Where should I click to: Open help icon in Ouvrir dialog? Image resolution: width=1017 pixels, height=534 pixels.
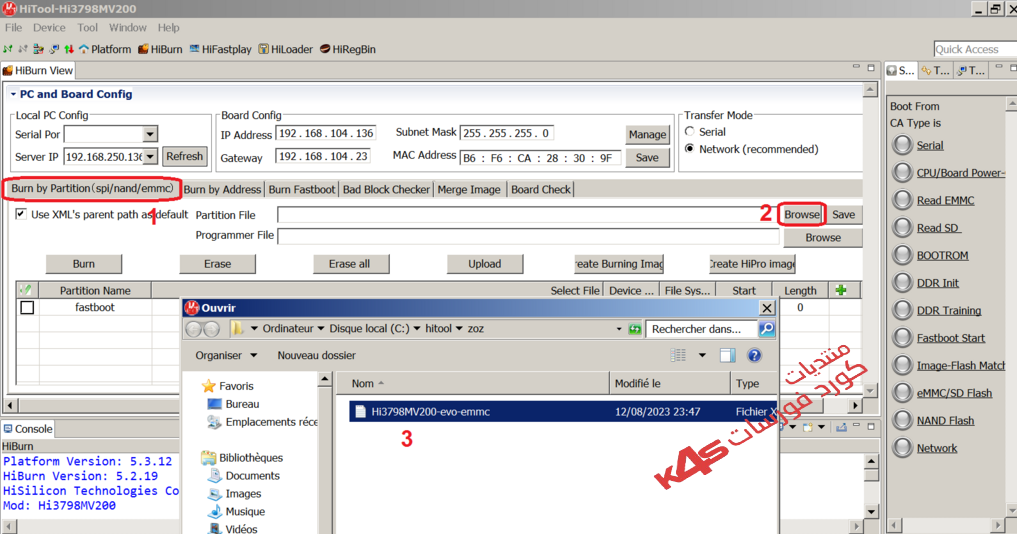754,355
